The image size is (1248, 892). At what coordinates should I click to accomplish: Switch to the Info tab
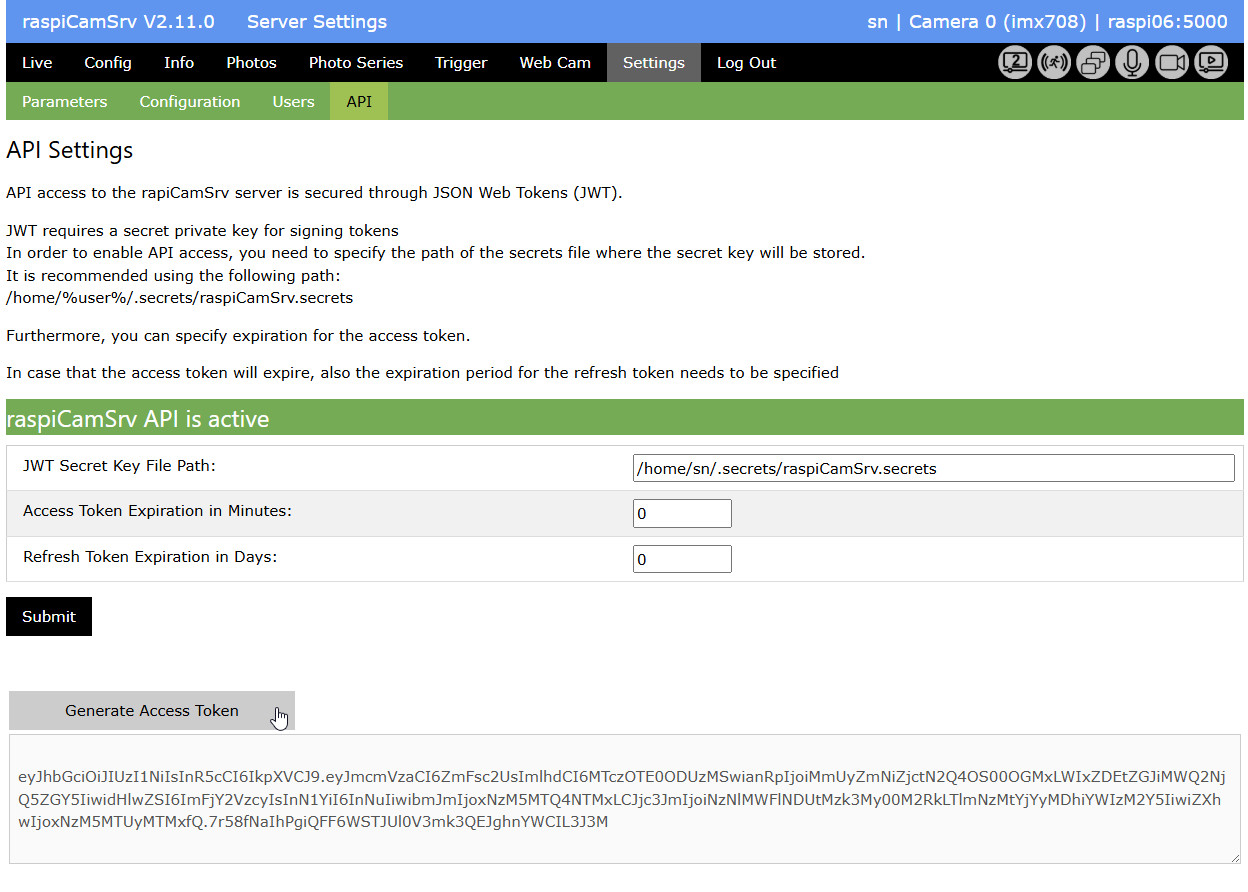point(178,62)
